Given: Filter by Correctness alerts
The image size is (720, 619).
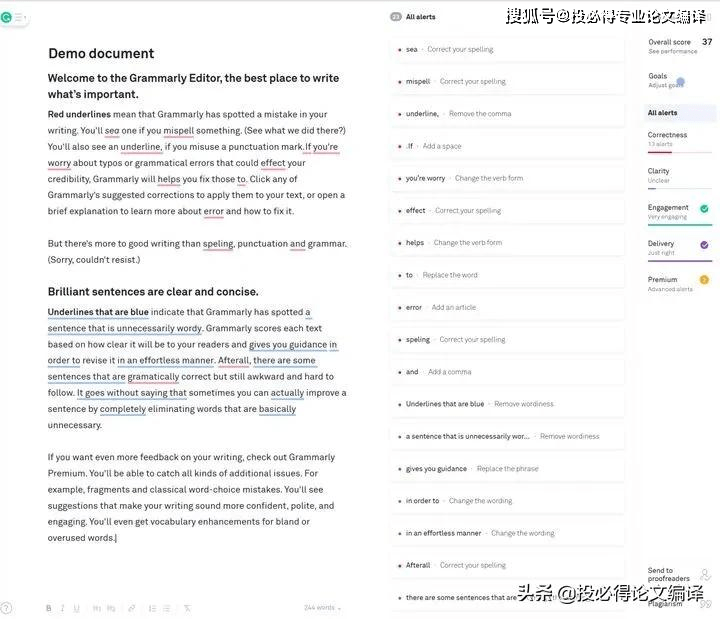Looking at the screenshot, I should pos(679,139).
